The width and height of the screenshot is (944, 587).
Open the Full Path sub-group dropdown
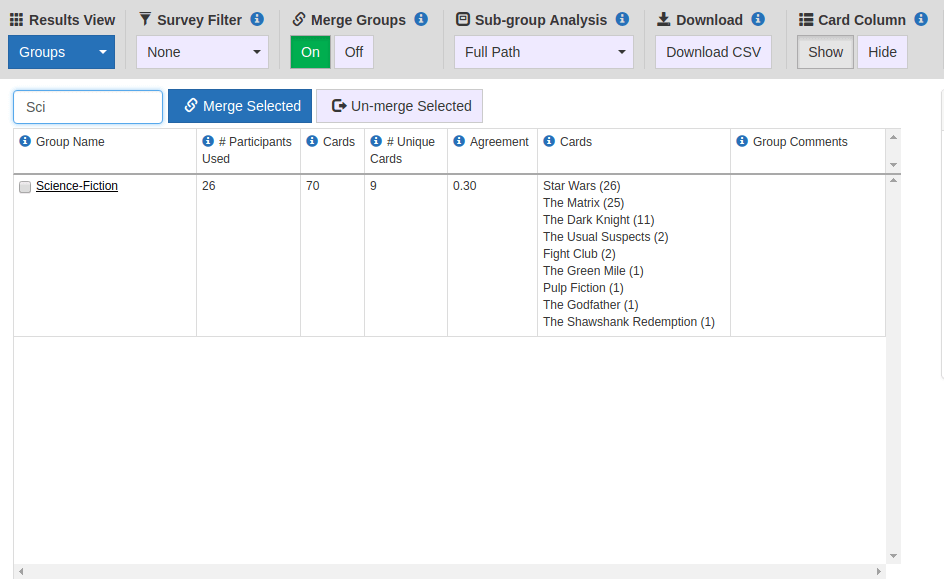[544, 52]
